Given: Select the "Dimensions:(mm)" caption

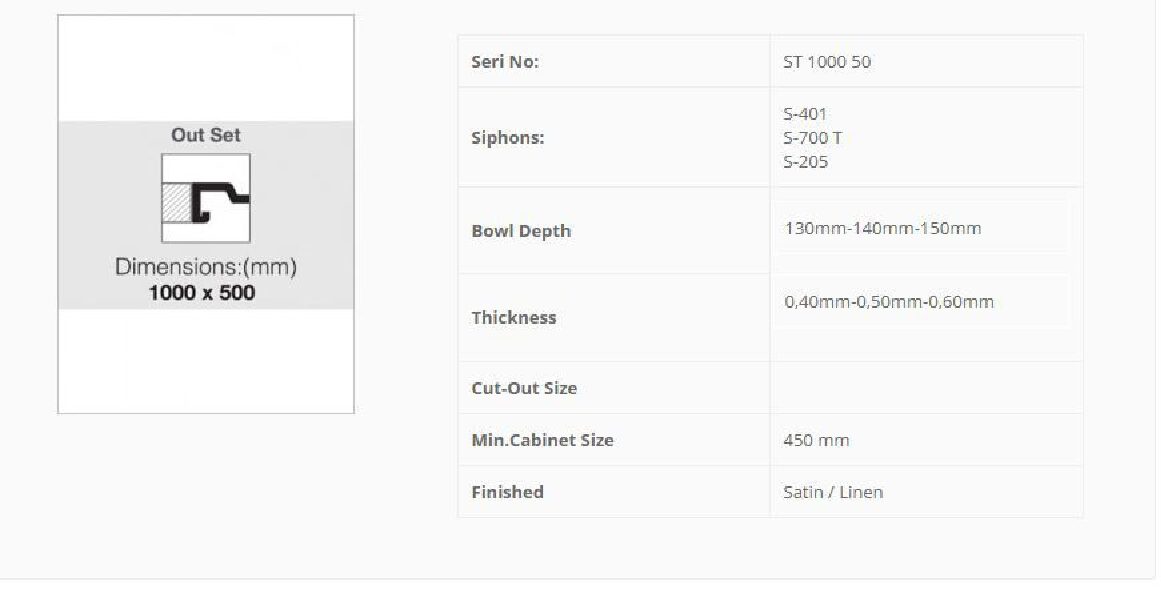Looking at the screenshot, I should tap(206, 267).
